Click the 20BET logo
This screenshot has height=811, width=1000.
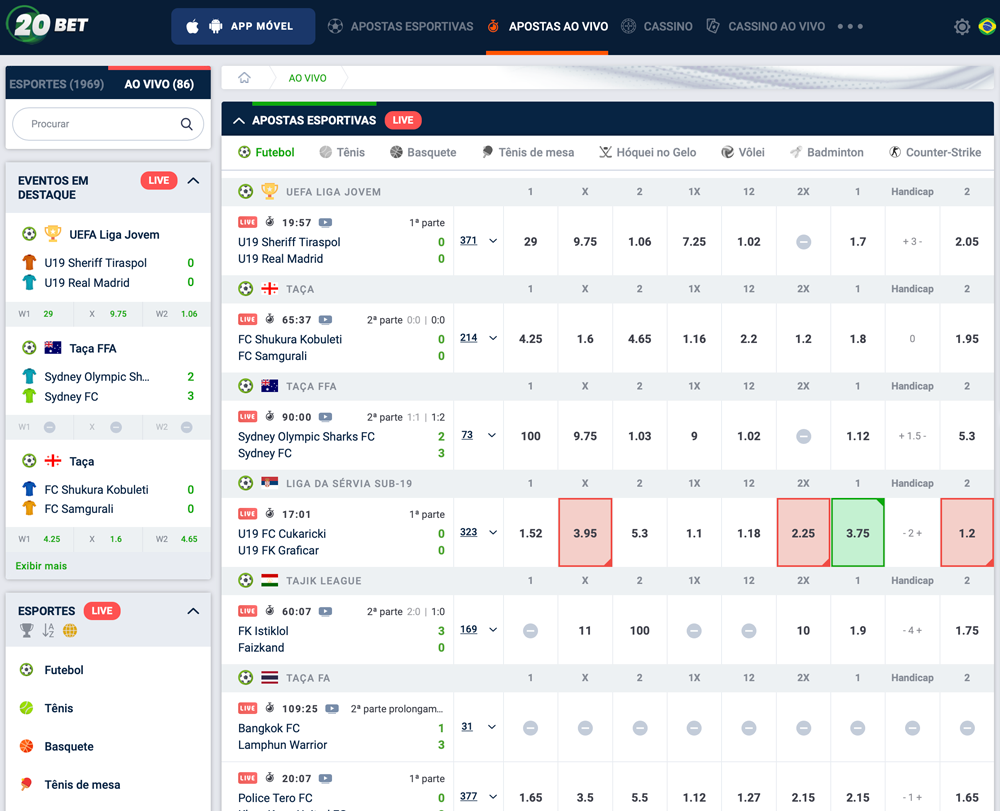point(47,24)
